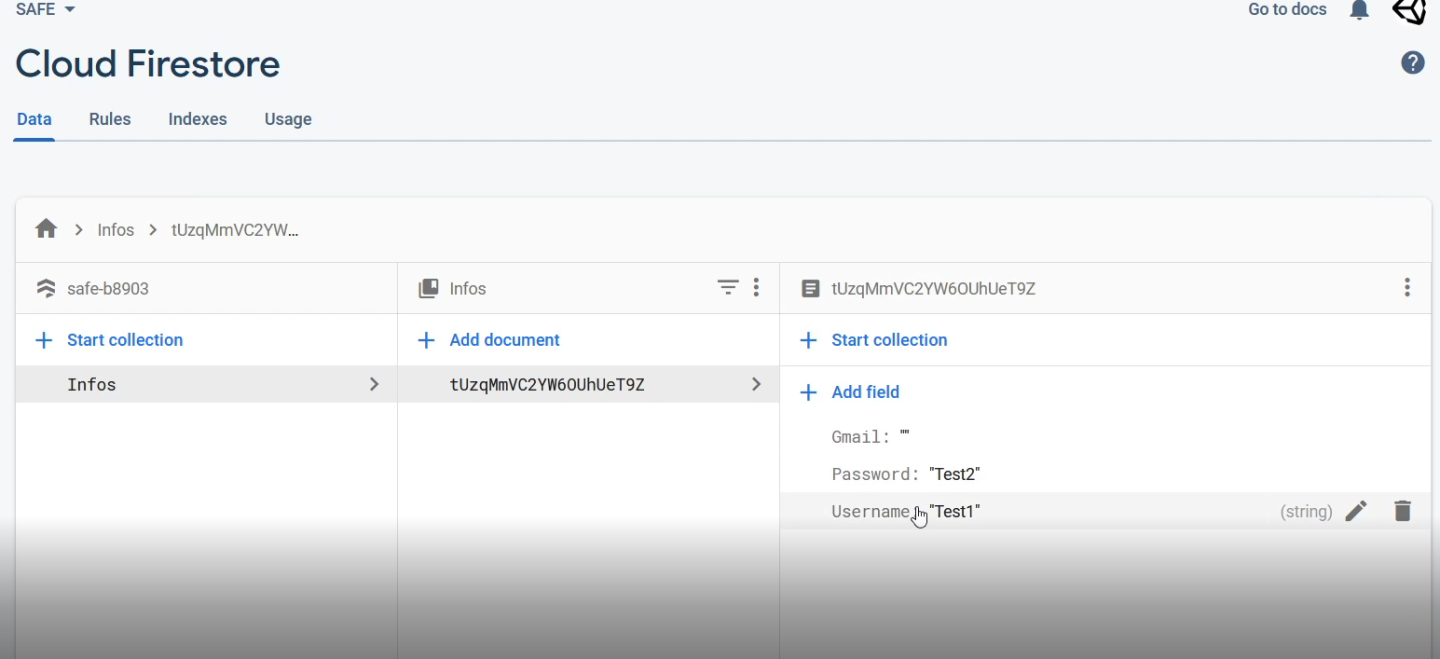Screen dimensions: 1440x659
Task: Start a collection inside the document
Action: pos(889,340)
